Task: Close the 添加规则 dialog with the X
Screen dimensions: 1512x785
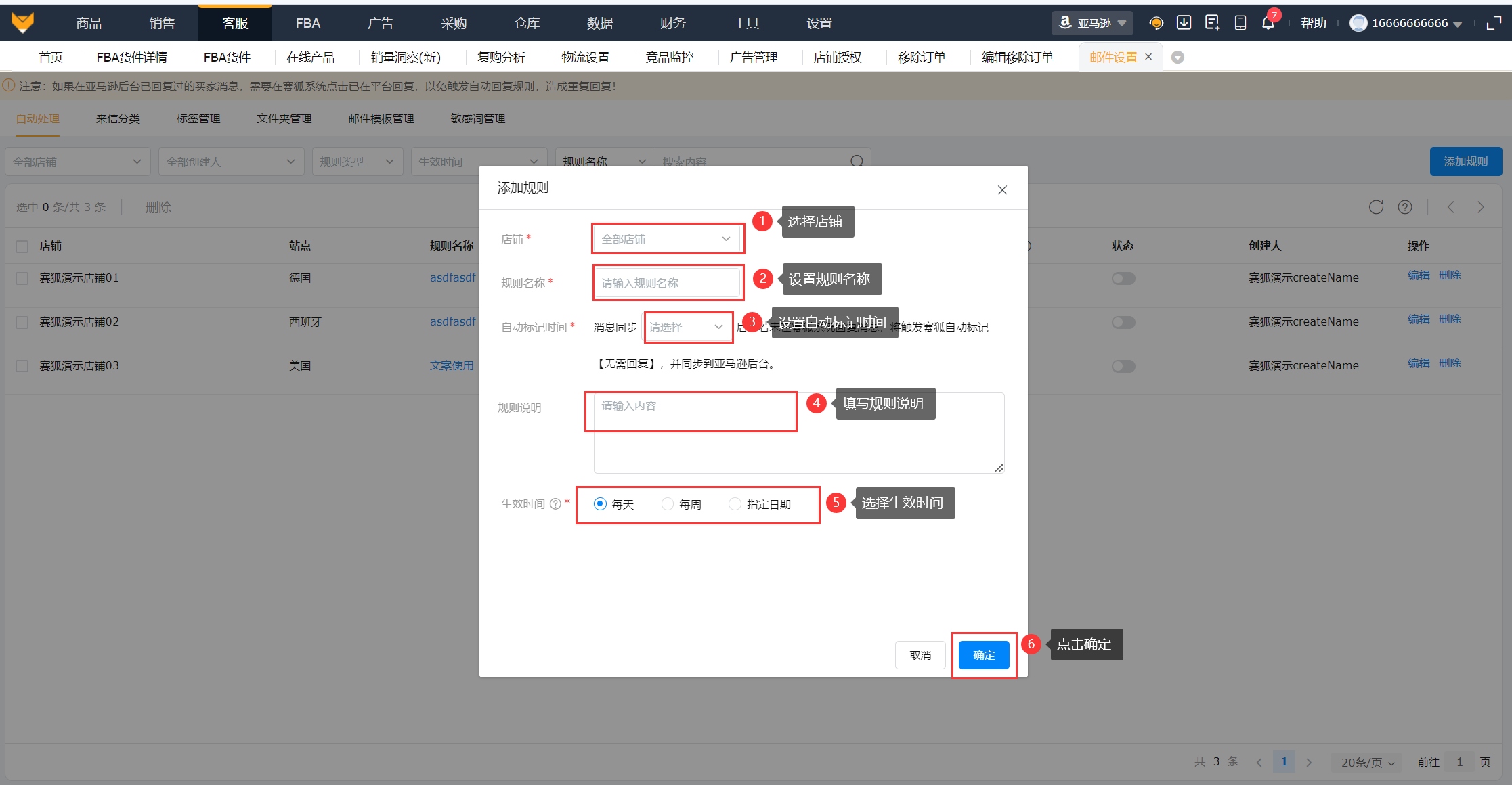Action: [1002, 190]
